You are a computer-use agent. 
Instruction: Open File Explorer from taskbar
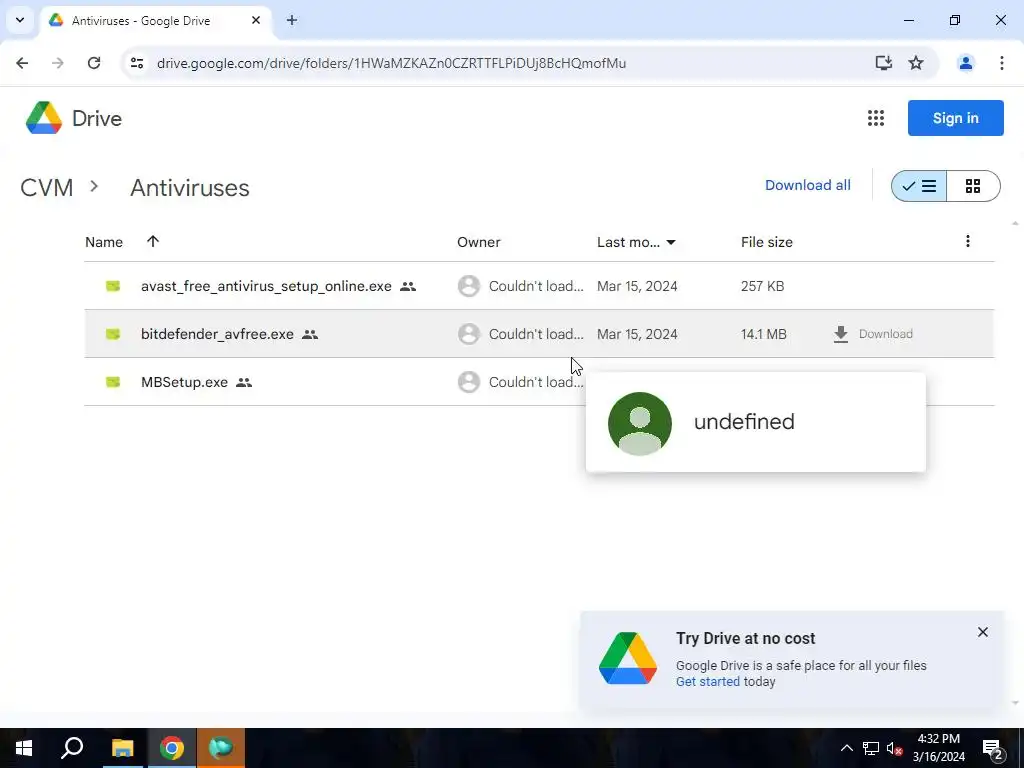point(122,748)
